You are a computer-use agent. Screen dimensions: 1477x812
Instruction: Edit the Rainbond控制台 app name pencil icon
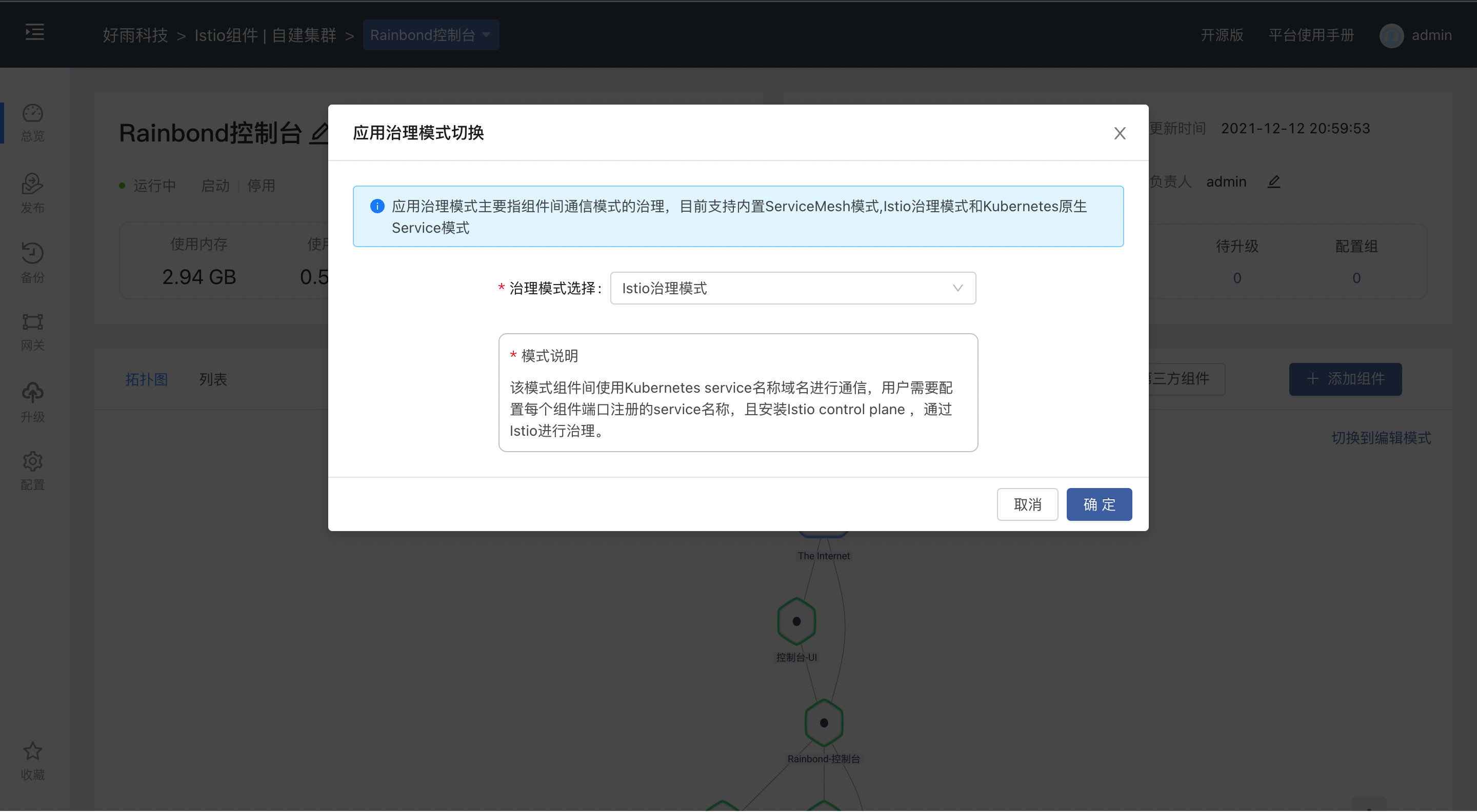click(320, 133)
